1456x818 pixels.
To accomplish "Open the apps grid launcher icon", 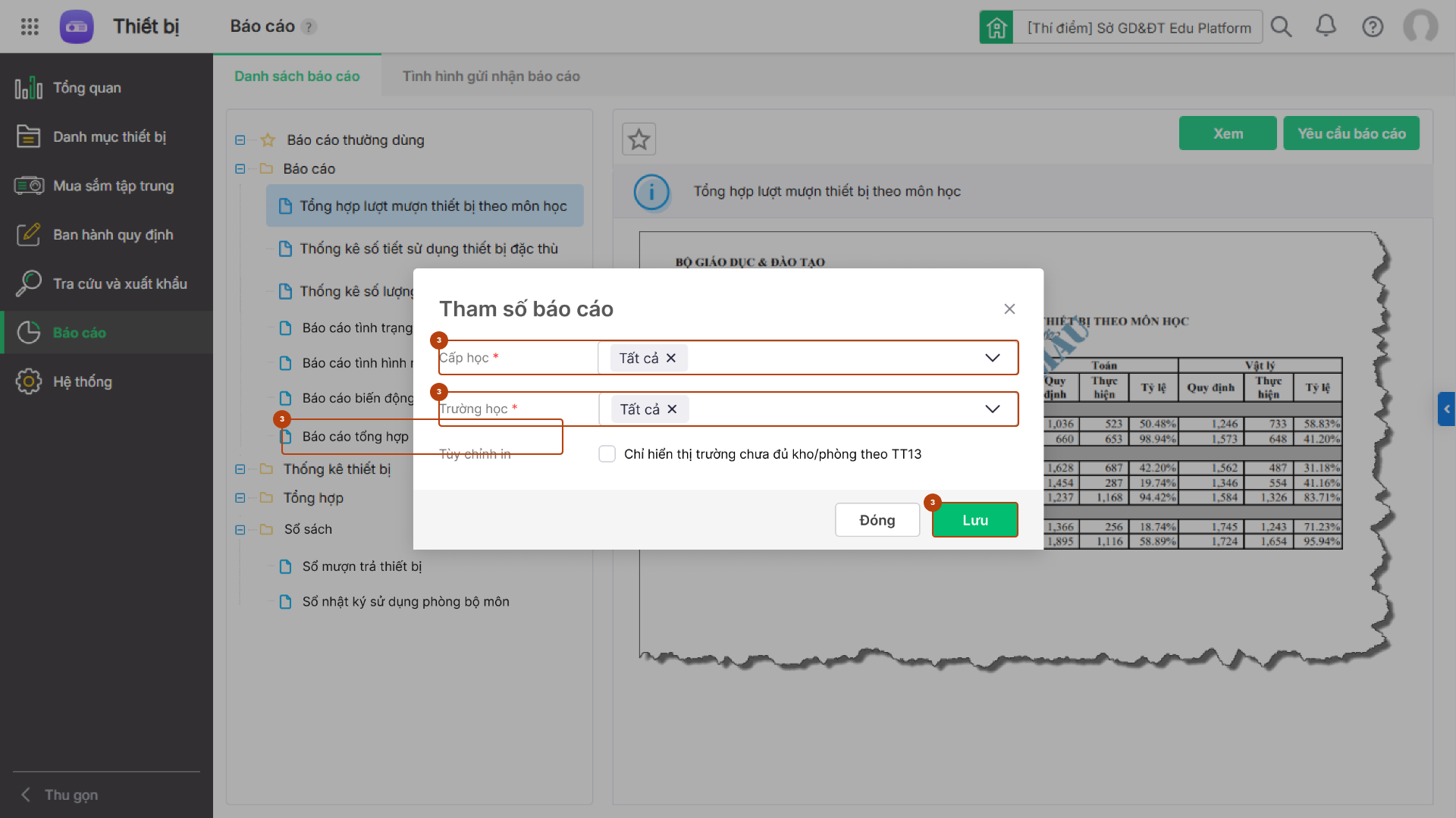I will pyautogui.click(x=30, y=27).
